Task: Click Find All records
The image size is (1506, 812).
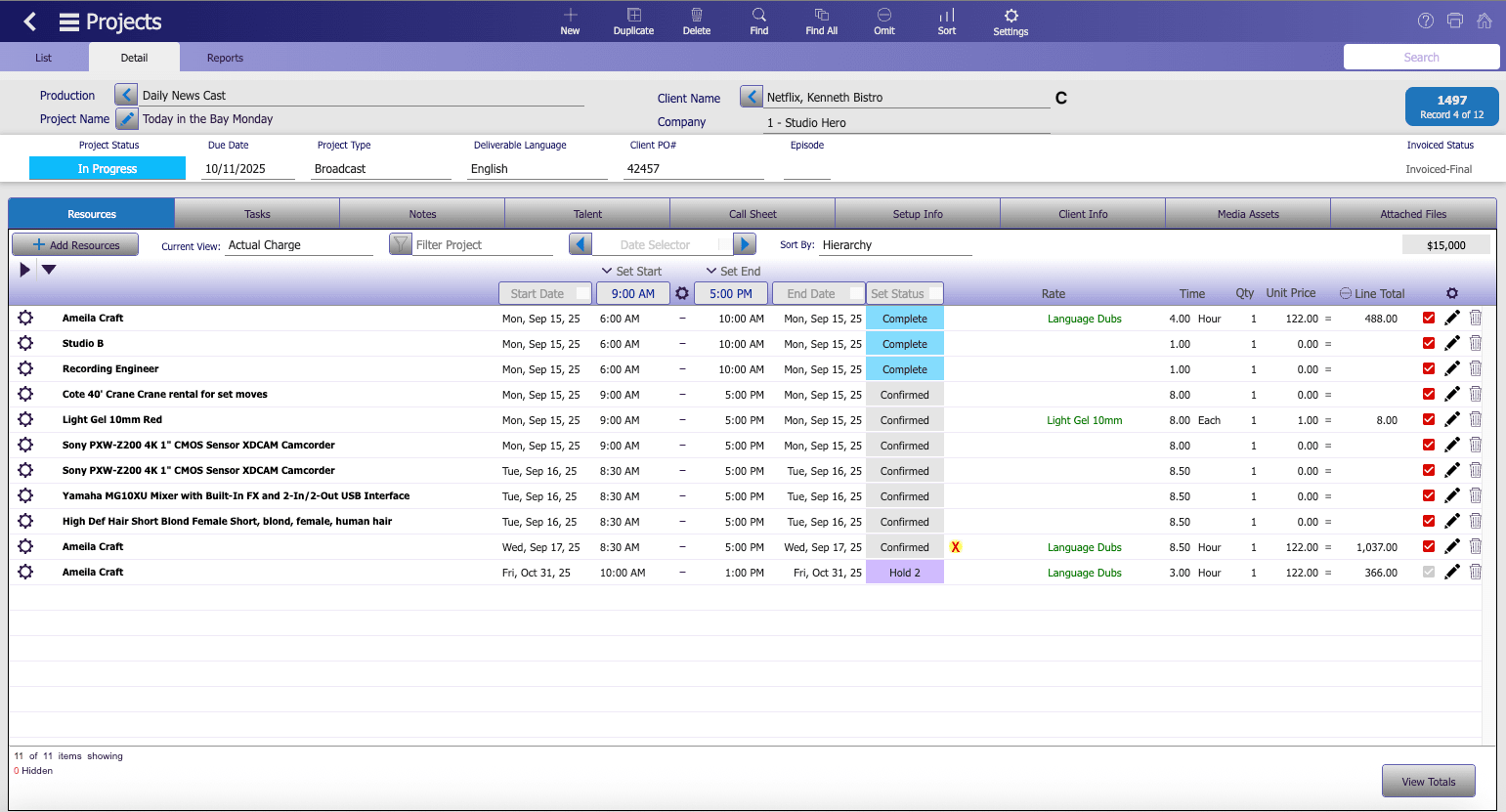Action: (x=822, y=21)
